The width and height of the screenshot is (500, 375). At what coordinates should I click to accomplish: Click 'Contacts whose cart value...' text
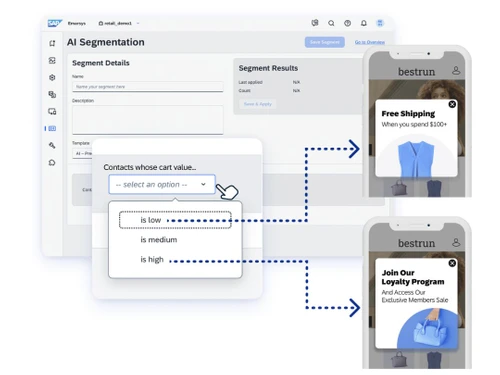pyautogui.click(x=150, y=167)
